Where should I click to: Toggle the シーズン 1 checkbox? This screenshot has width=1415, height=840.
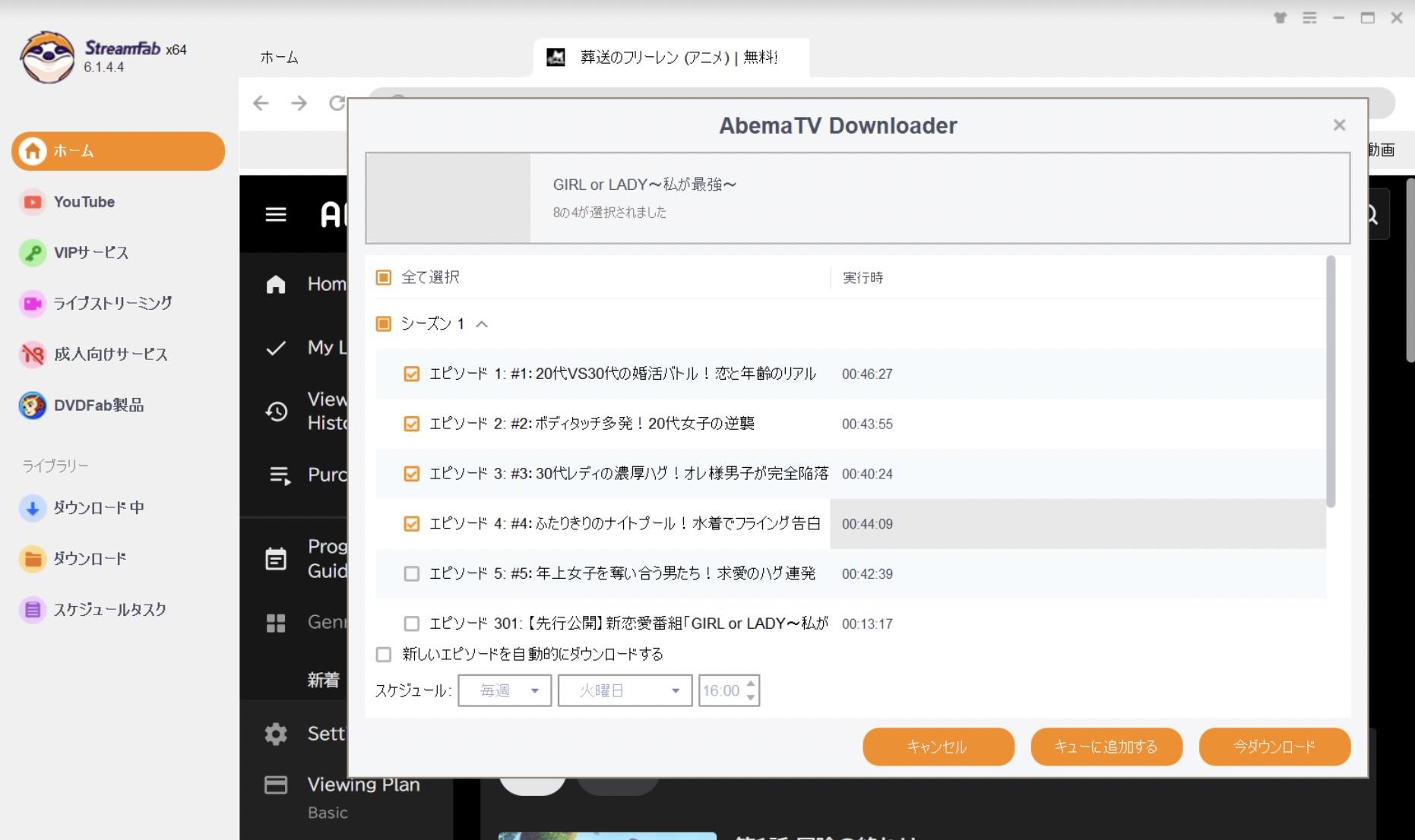[x=384, y=324]
